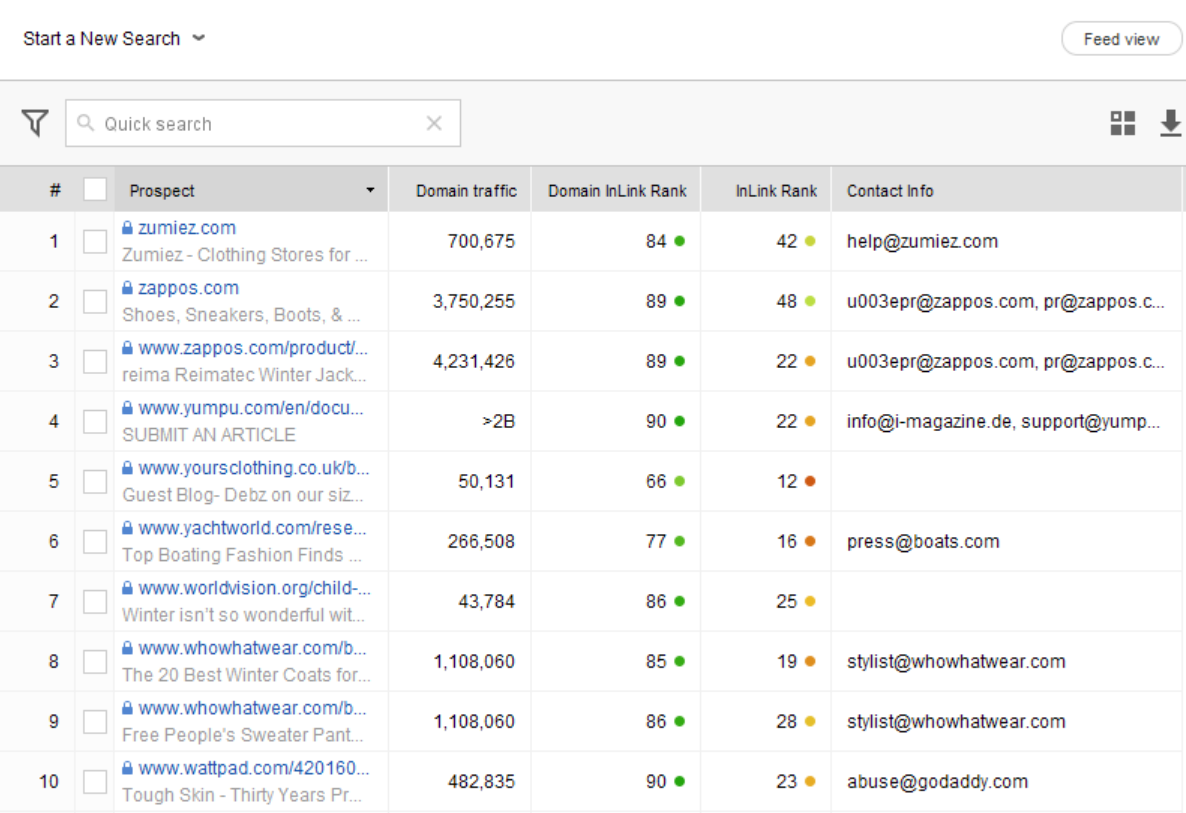Open the filter funnel icon

click(35, 123)
